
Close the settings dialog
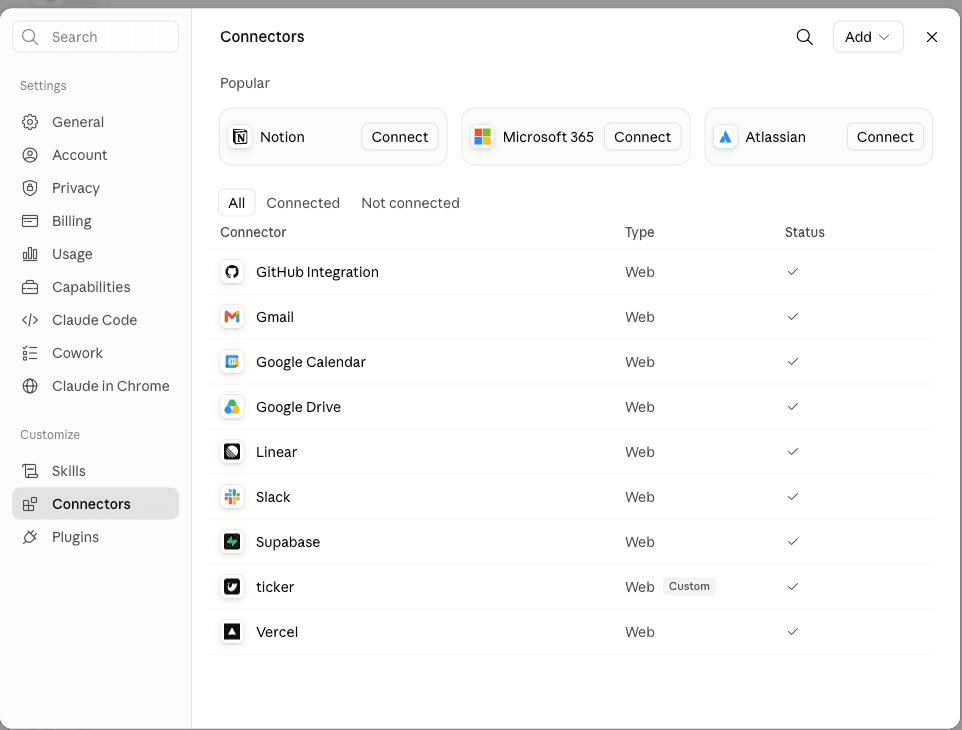coord(931,37)
